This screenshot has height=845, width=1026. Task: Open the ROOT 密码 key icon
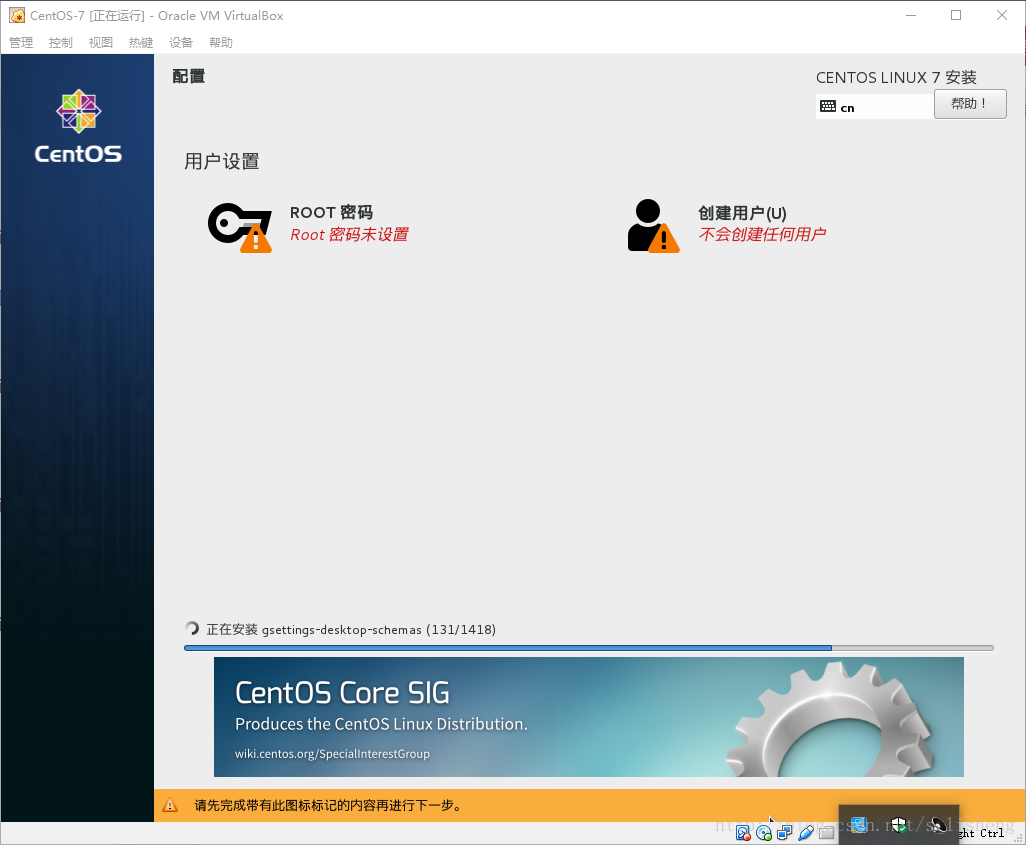coord(239,227)
